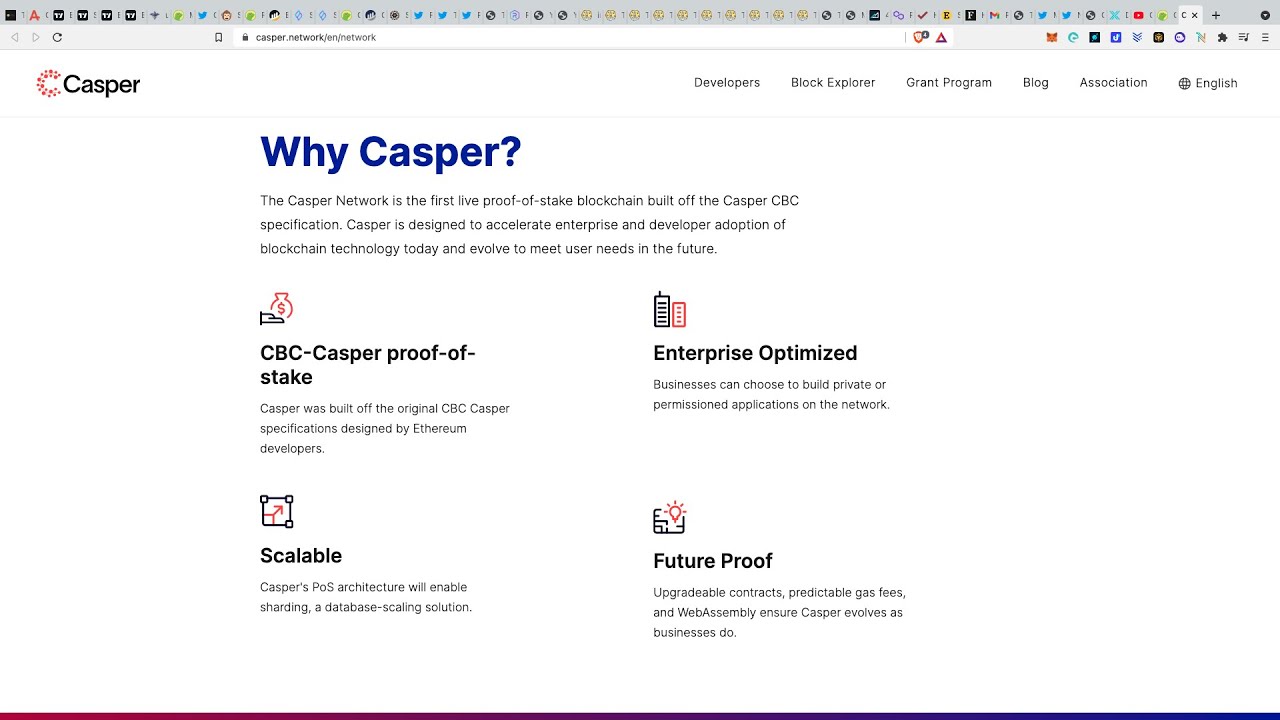Switch to the red checkmark favicon tab
The height and width of the screenshot is (720, 1280).
pyautogui.click(x=922, y=15)
